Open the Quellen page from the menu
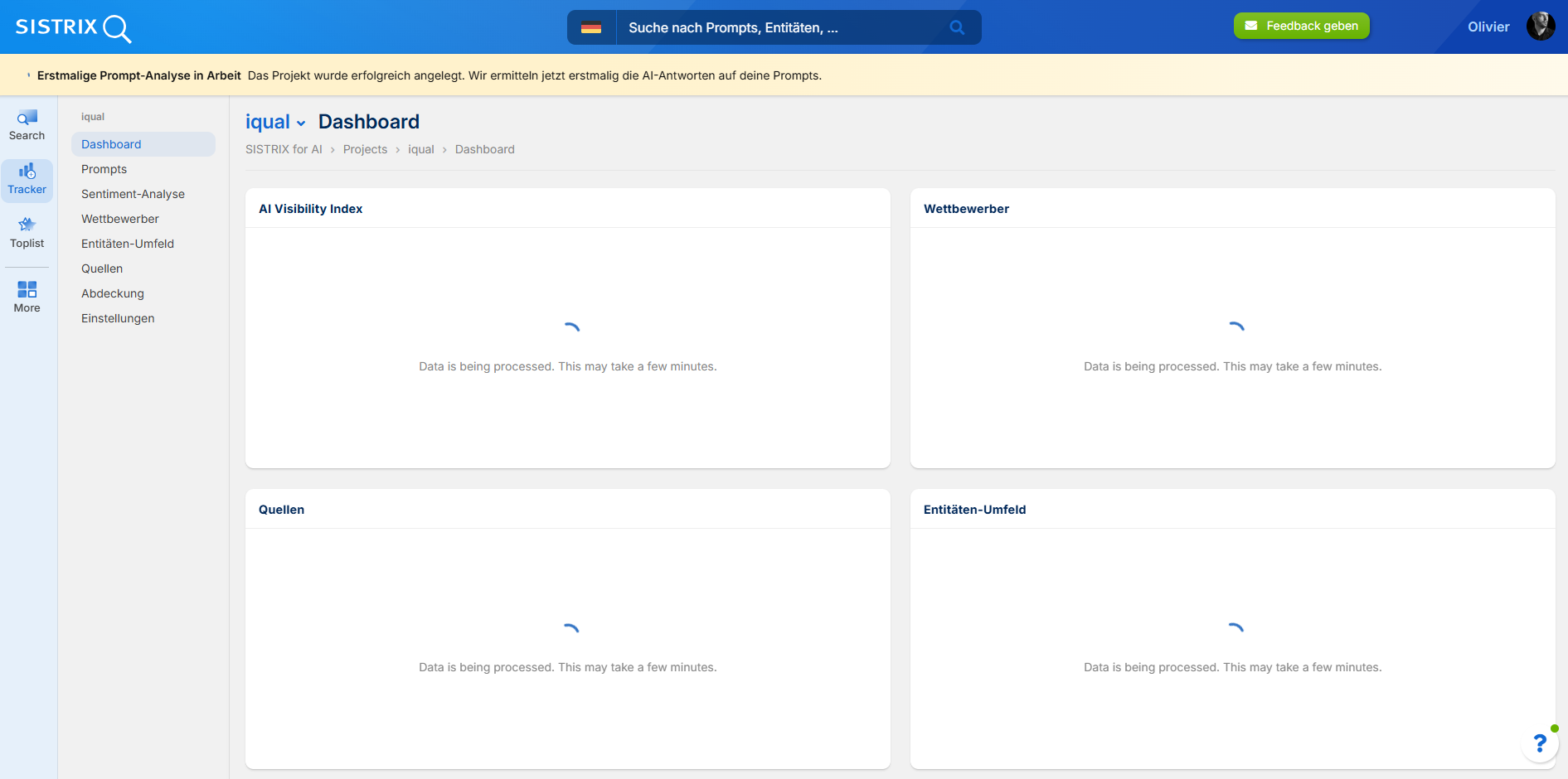This screenshot has height=779, width=1568. tap(101, 269)
